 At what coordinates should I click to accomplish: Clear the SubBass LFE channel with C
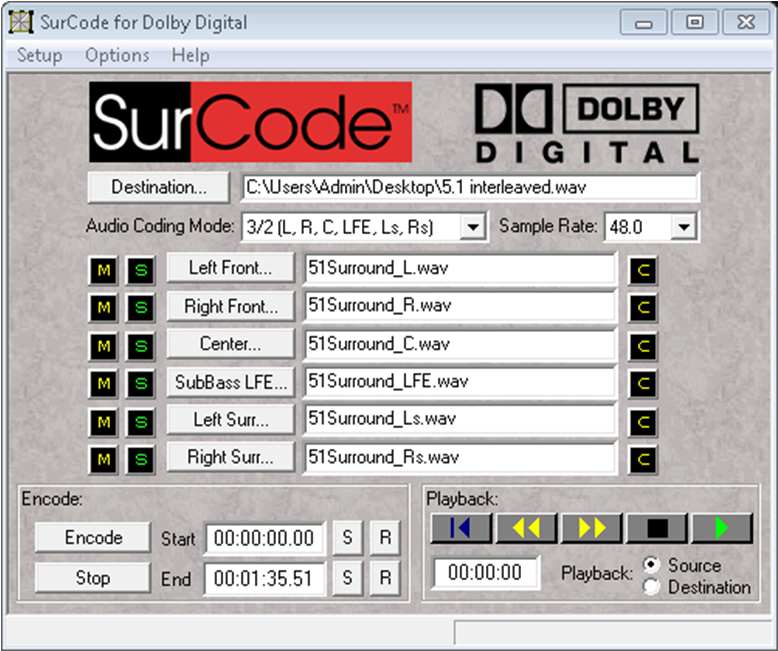point(643,383)
